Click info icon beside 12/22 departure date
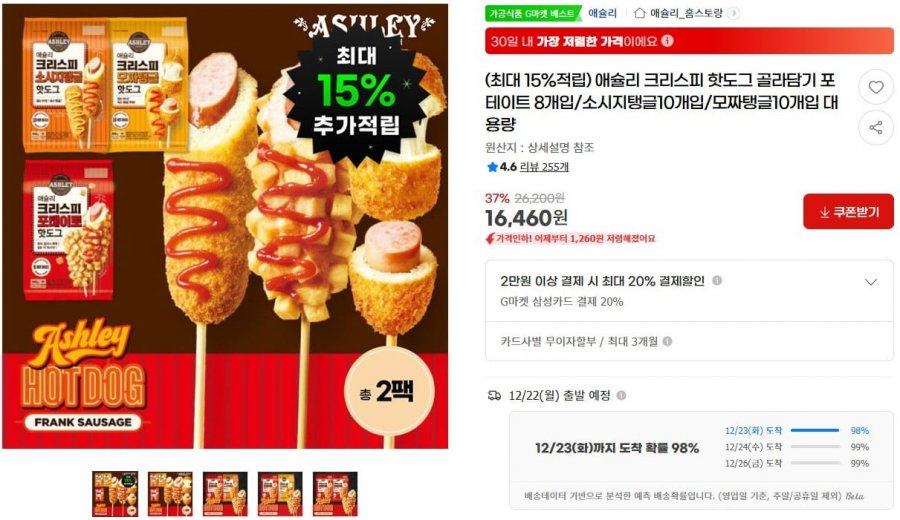The width and height of the screenshot is (900, 520). click(x=621, y=395)
